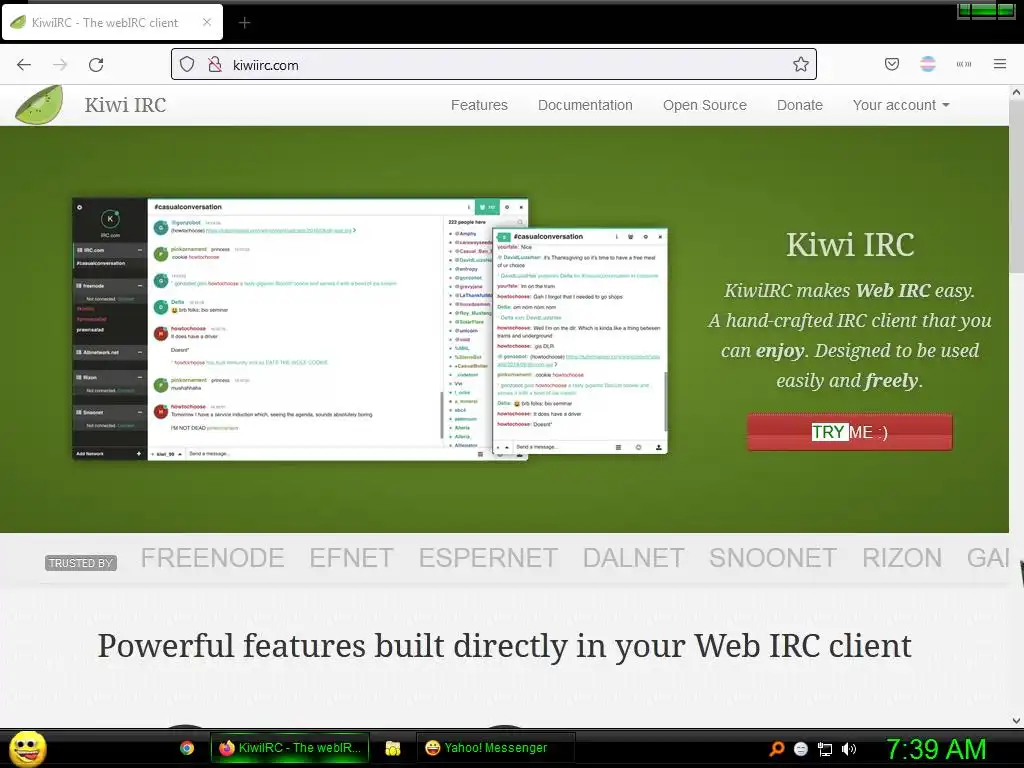Open the Firefox hamburger menu
Screen dimensions: 1024x768
coord(999,64)
